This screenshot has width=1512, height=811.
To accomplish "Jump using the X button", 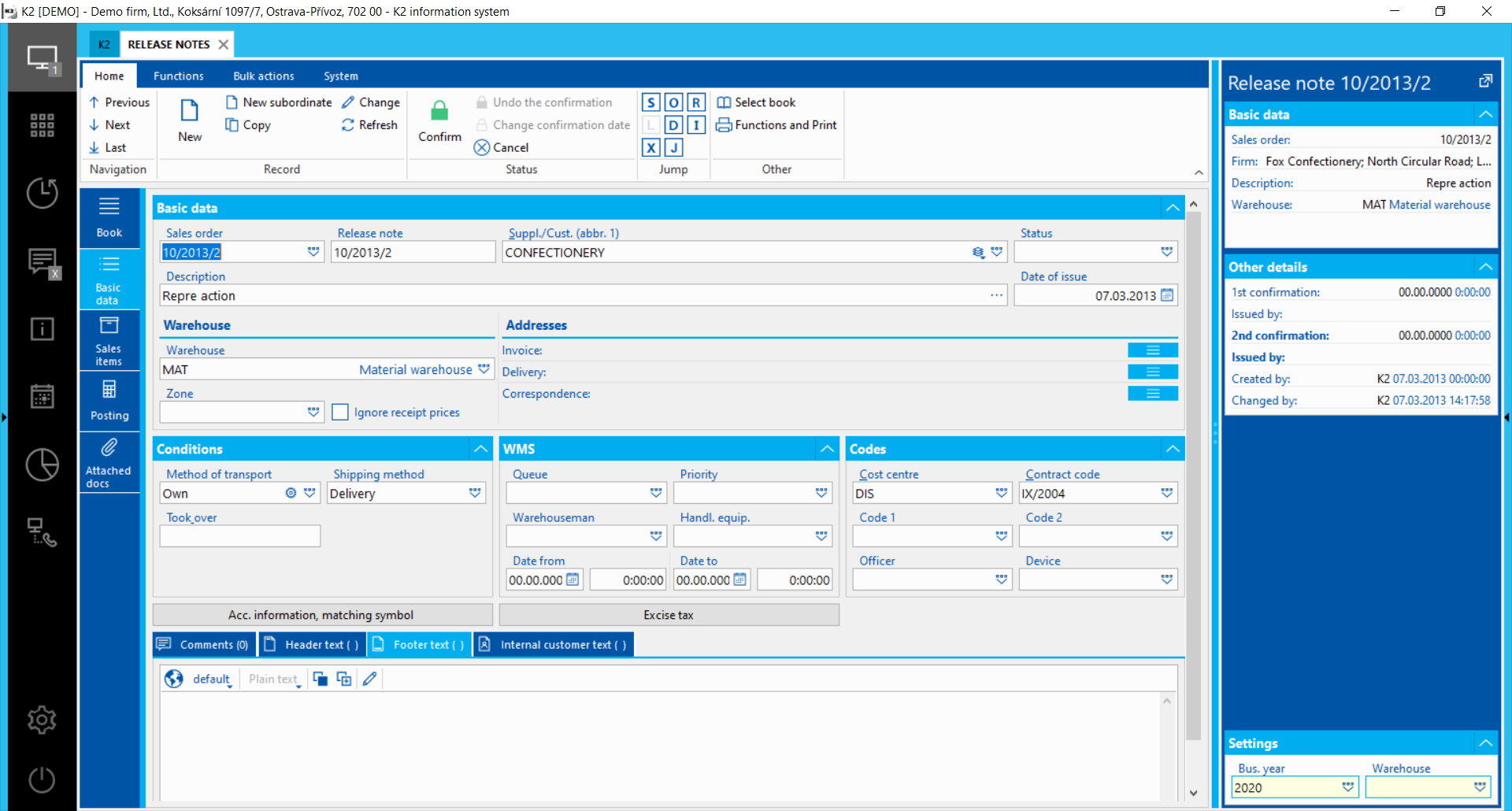I will (x=650, y=148).
